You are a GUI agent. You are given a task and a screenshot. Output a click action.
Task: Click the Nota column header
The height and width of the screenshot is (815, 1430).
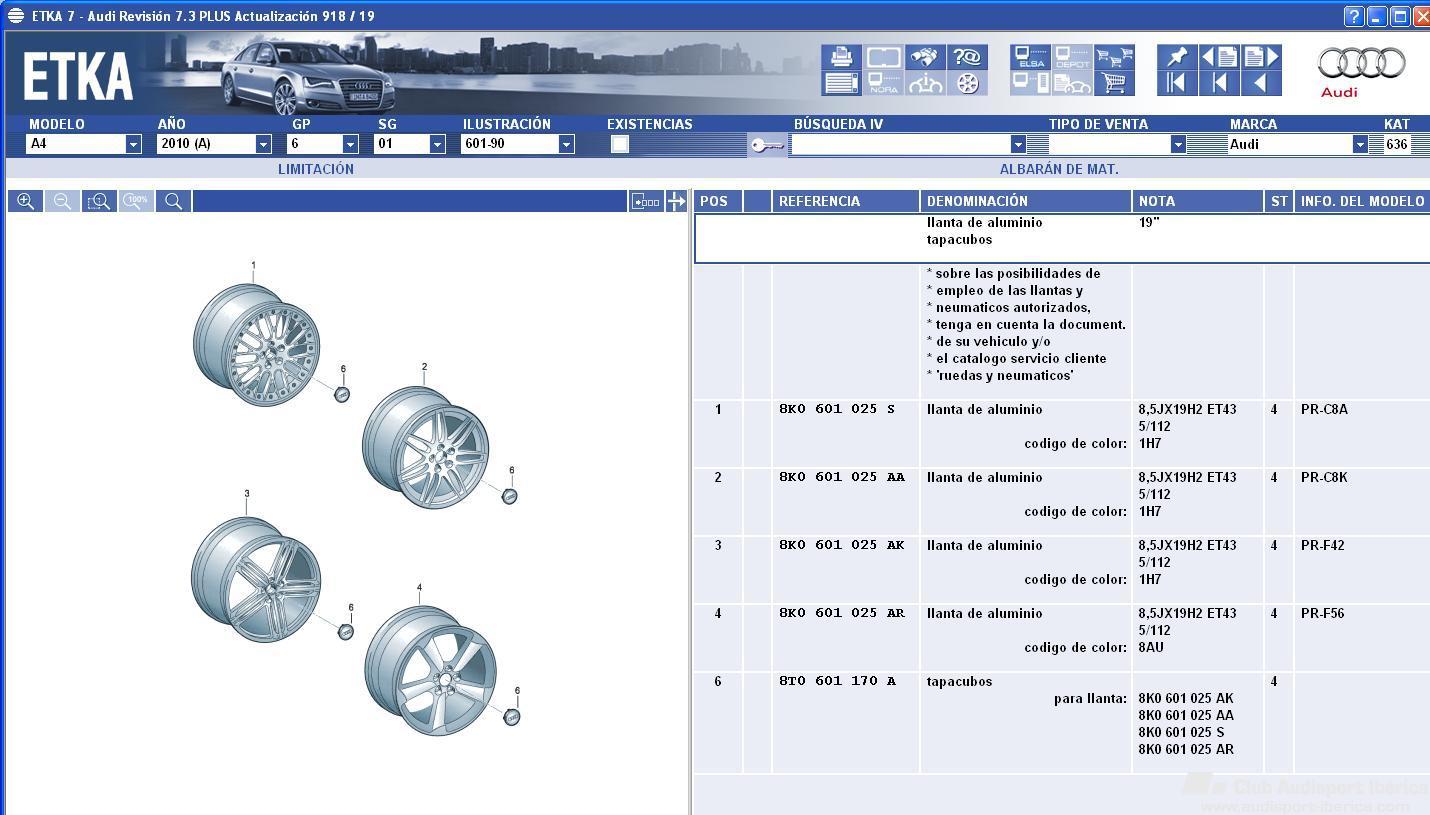1198,201
